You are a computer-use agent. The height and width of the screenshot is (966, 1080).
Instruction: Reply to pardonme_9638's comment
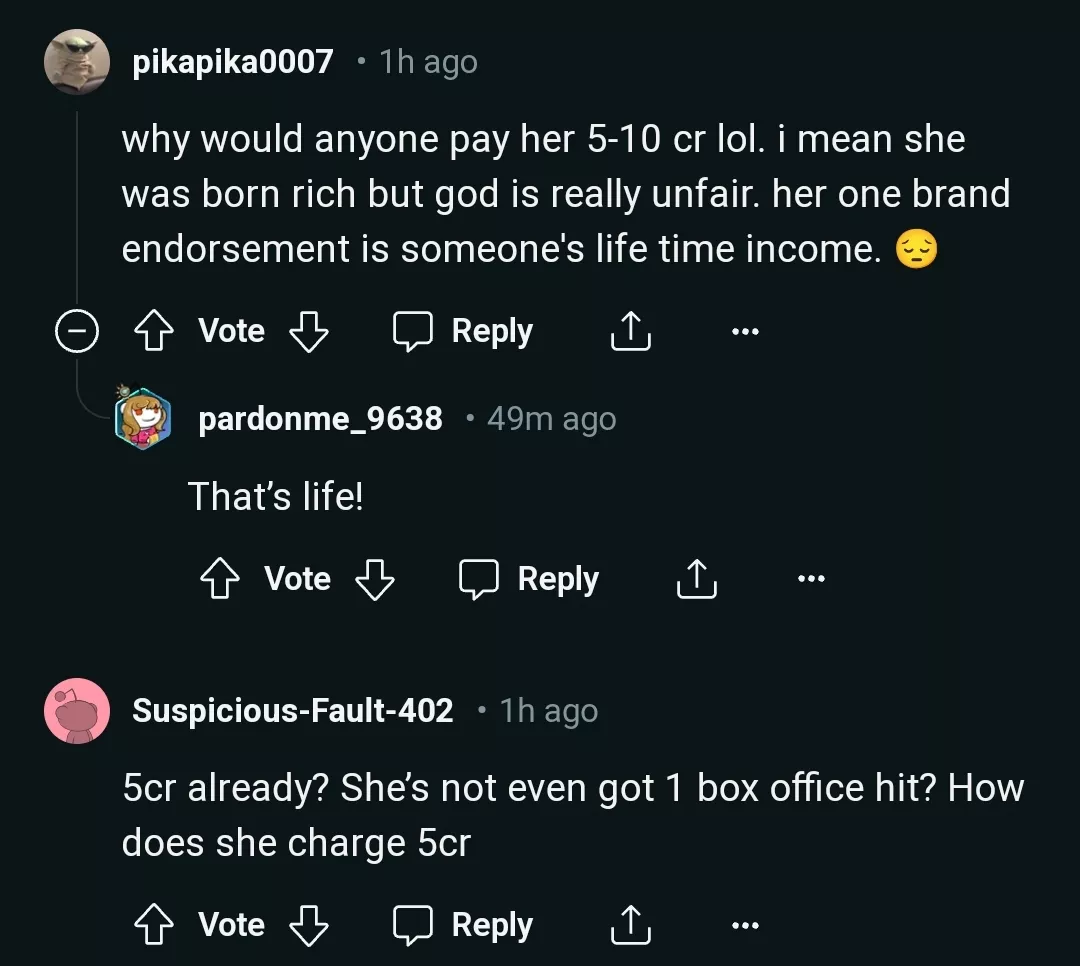[530, 579]
